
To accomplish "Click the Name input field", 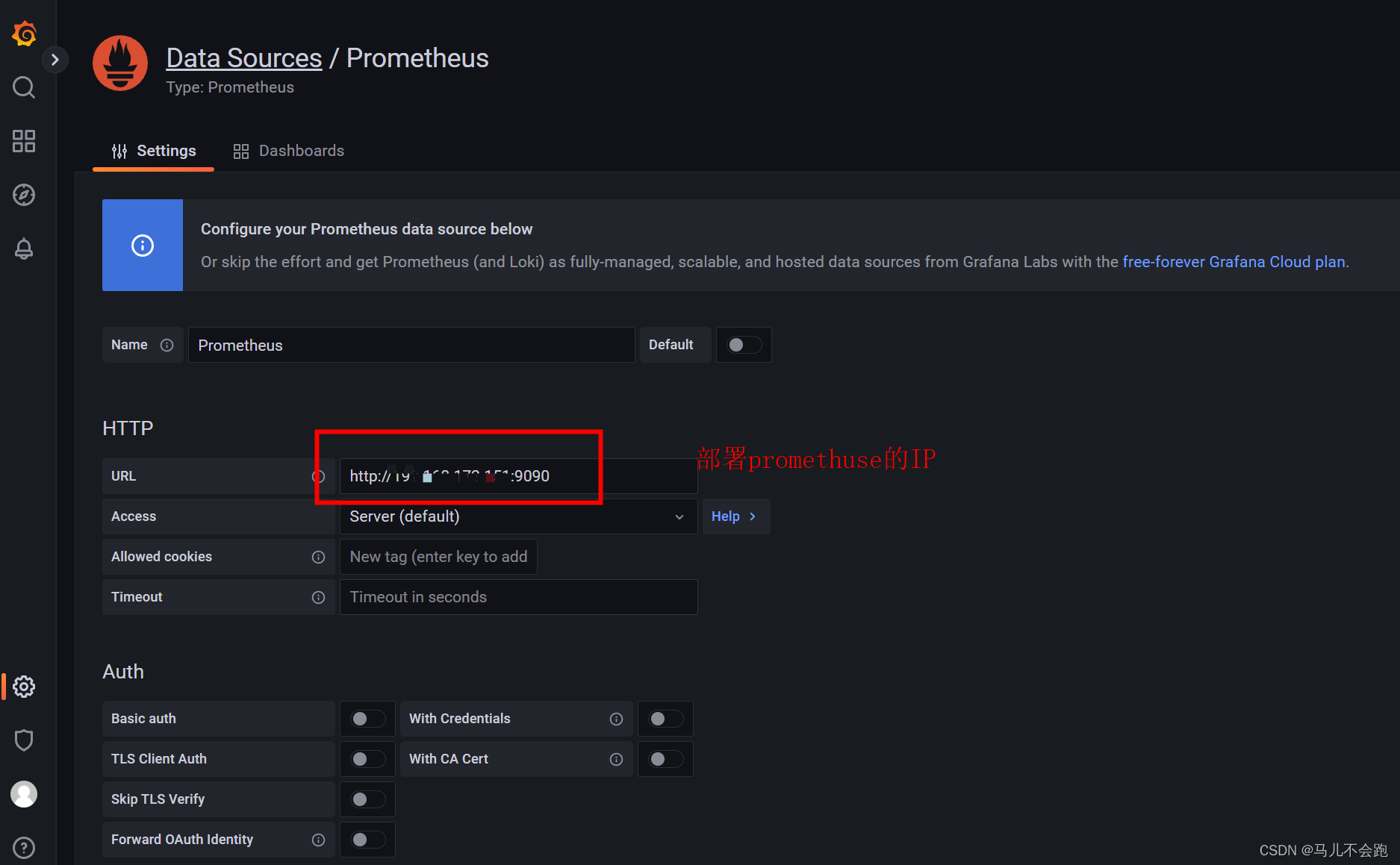I will (411, 345).
